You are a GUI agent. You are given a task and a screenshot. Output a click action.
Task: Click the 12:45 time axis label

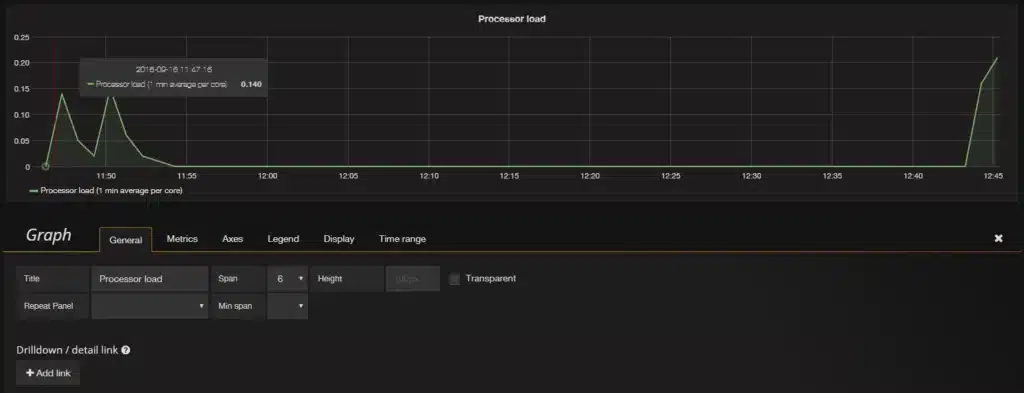(x=993, y=176)
